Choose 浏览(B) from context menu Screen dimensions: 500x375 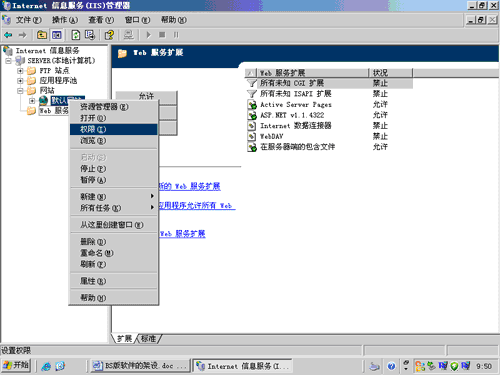[x=113, y=141]
